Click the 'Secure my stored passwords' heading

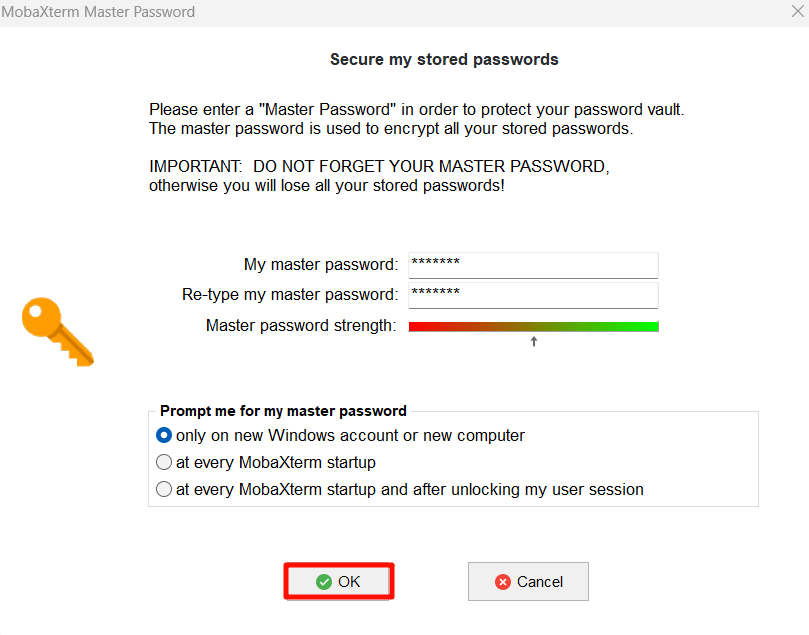[444, 59]
